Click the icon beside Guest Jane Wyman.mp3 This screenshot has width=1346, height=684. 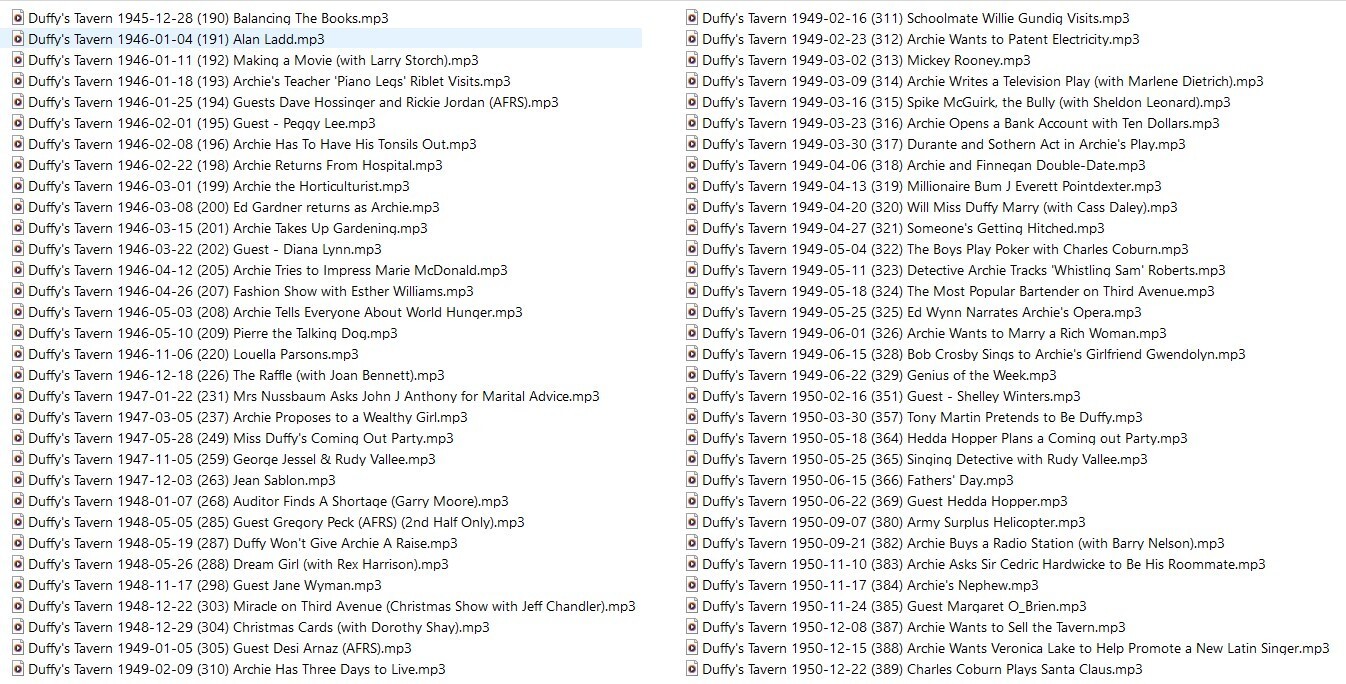[18, 585]
